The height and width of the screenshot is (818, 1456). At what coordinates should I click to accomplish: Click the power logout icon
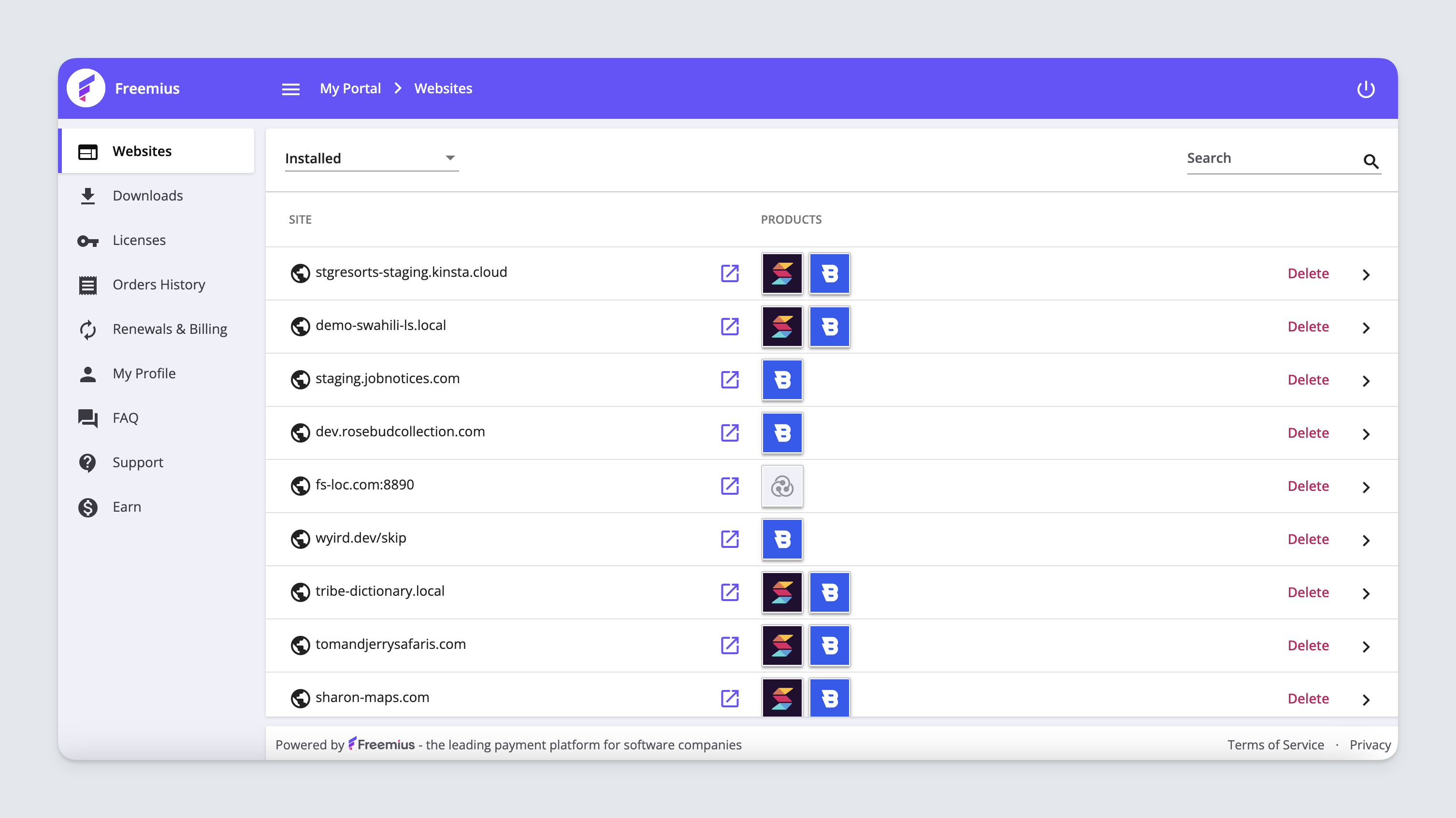[1366, 89]
